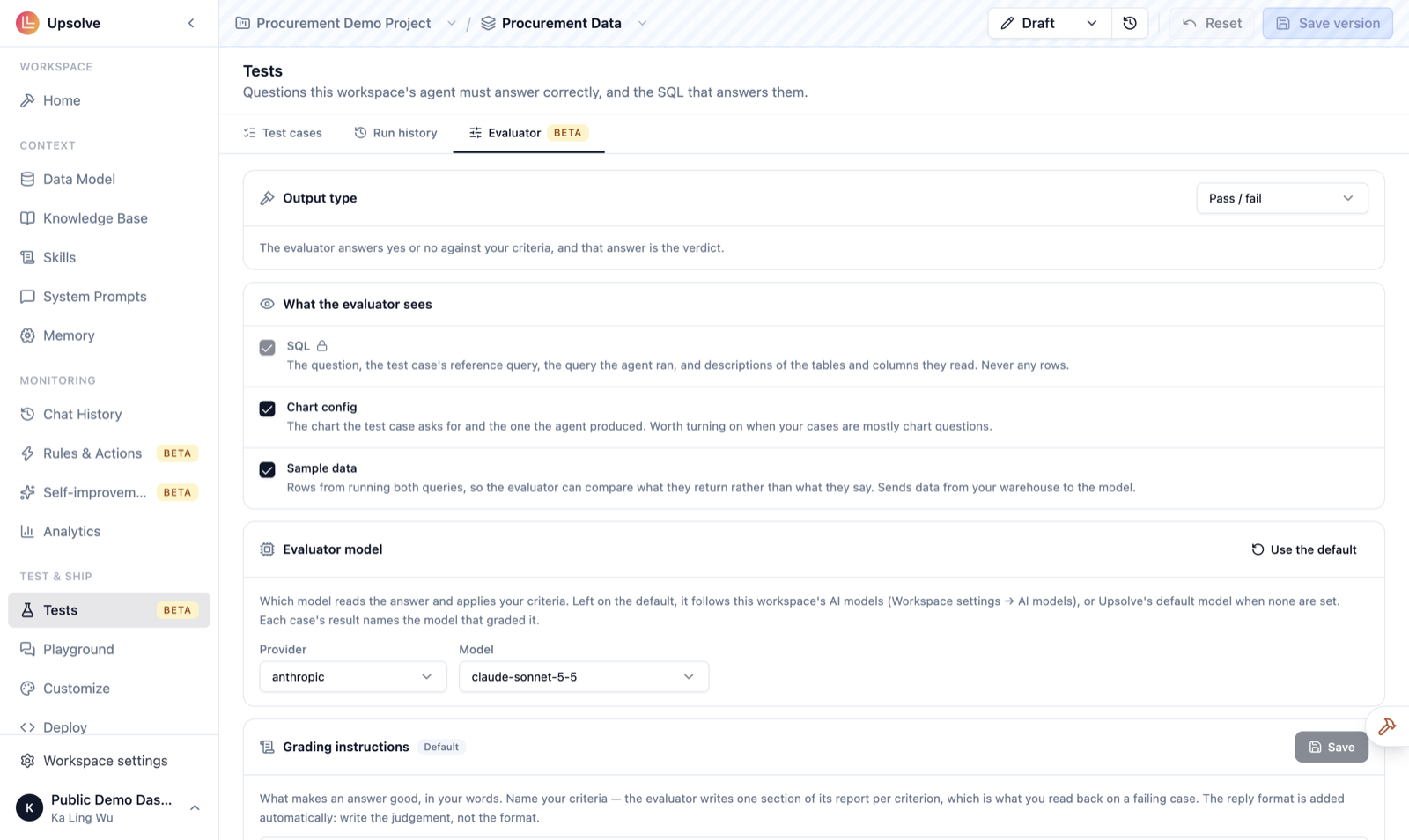Open the Model claude-sonnet-5-5 dropdown
Screen dimensions: 1409x840
tap(583, 677)
